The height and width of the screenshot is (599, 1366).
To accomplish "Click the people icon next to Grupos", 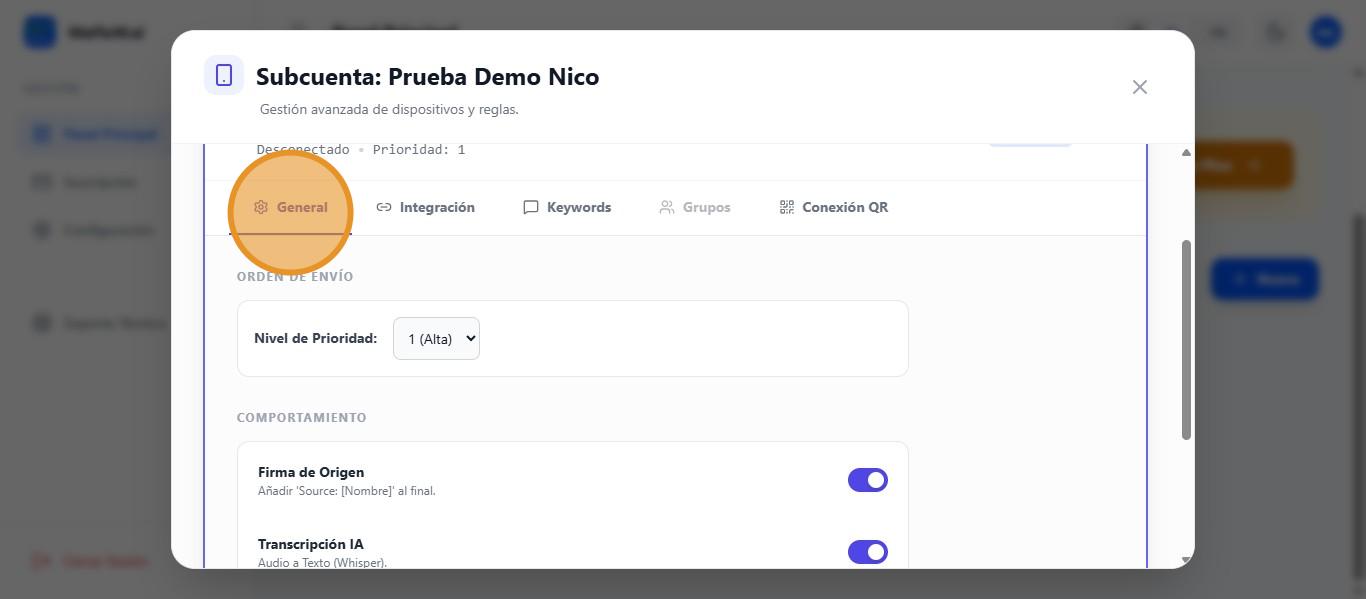I will [x=667, y=207].
